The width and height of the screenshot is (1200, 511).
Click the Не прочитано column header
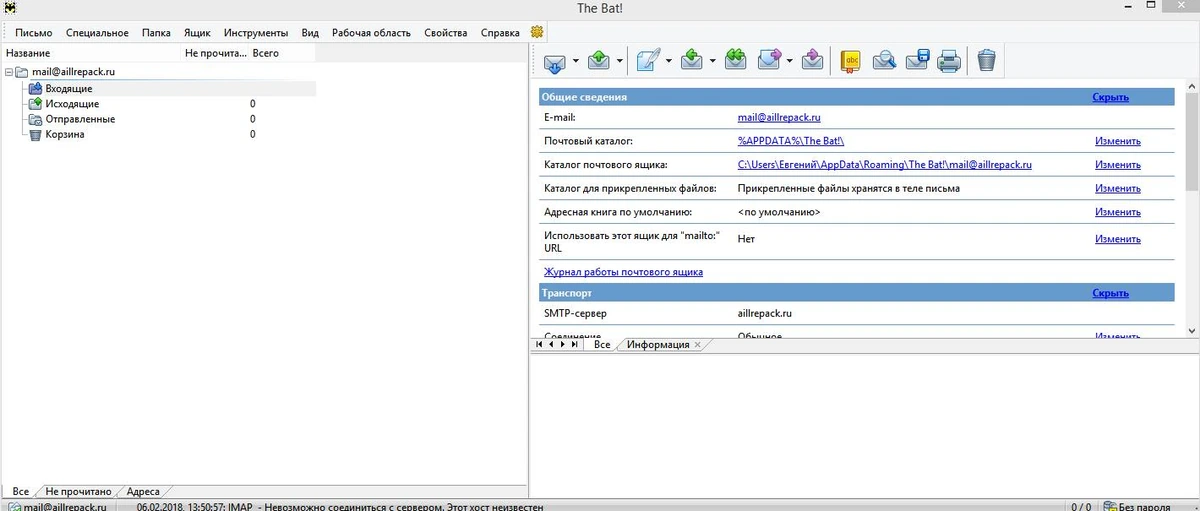click(x=215, y=53)
